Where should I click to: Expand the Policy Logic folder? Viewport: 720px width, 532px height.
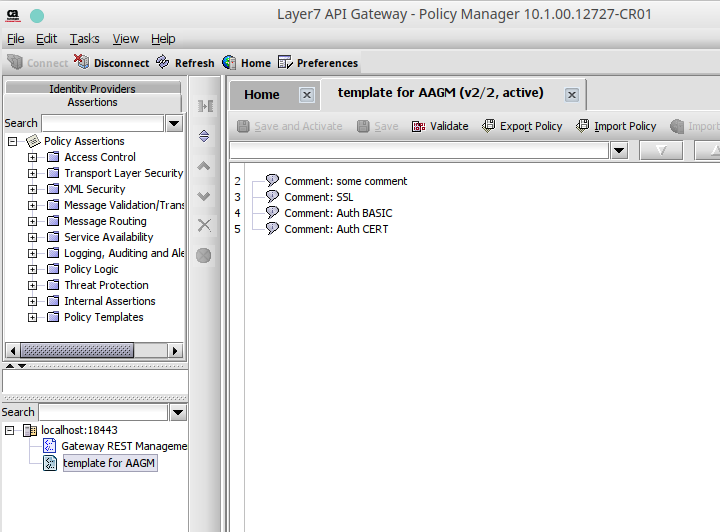tap(33, 269)
